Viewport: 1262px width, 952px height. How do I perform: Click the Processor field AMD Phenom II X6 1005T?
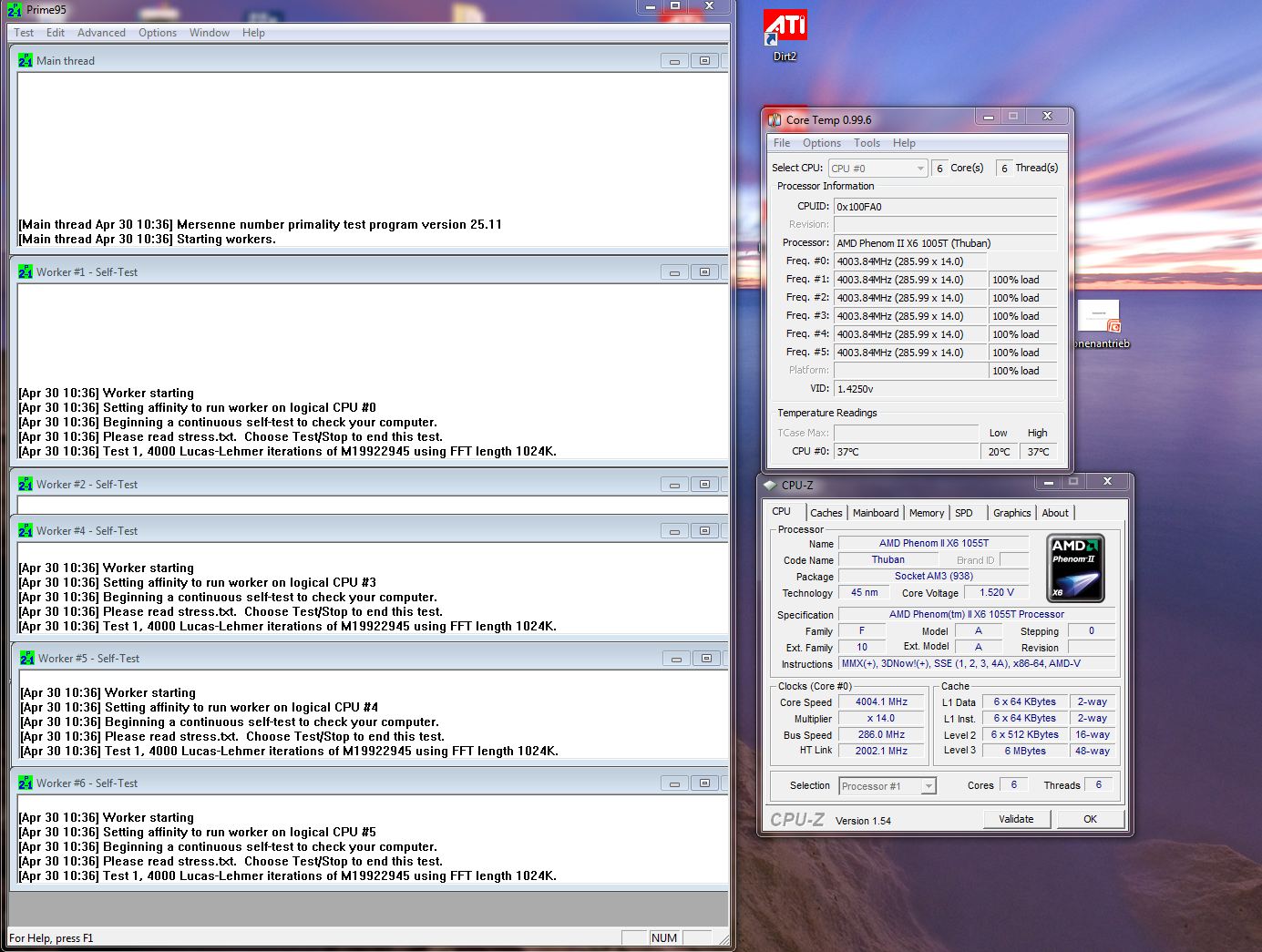pyautogui.click(x=945, y=243)
